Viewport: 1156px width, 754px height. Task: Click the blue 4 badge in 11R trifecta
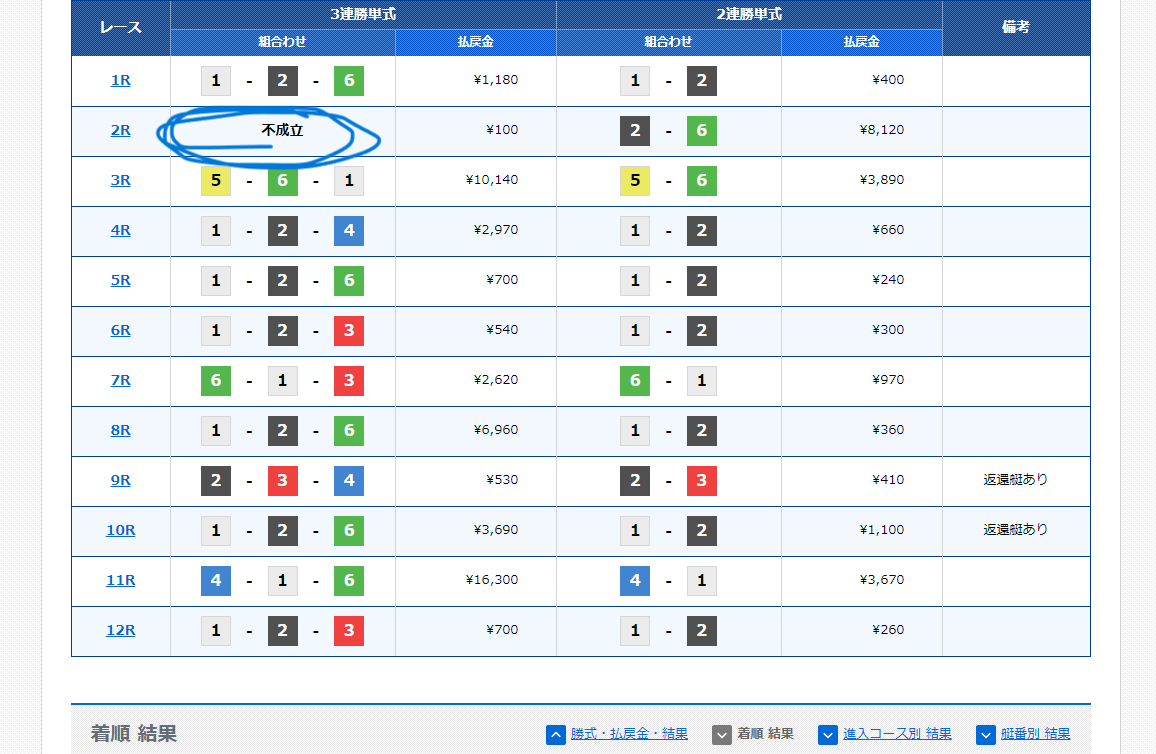click(215, 581)
